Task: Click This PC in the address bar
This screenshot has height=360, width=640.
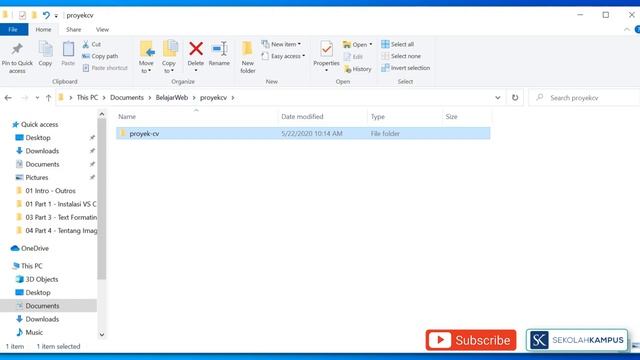Action: [x=87, y=98]
